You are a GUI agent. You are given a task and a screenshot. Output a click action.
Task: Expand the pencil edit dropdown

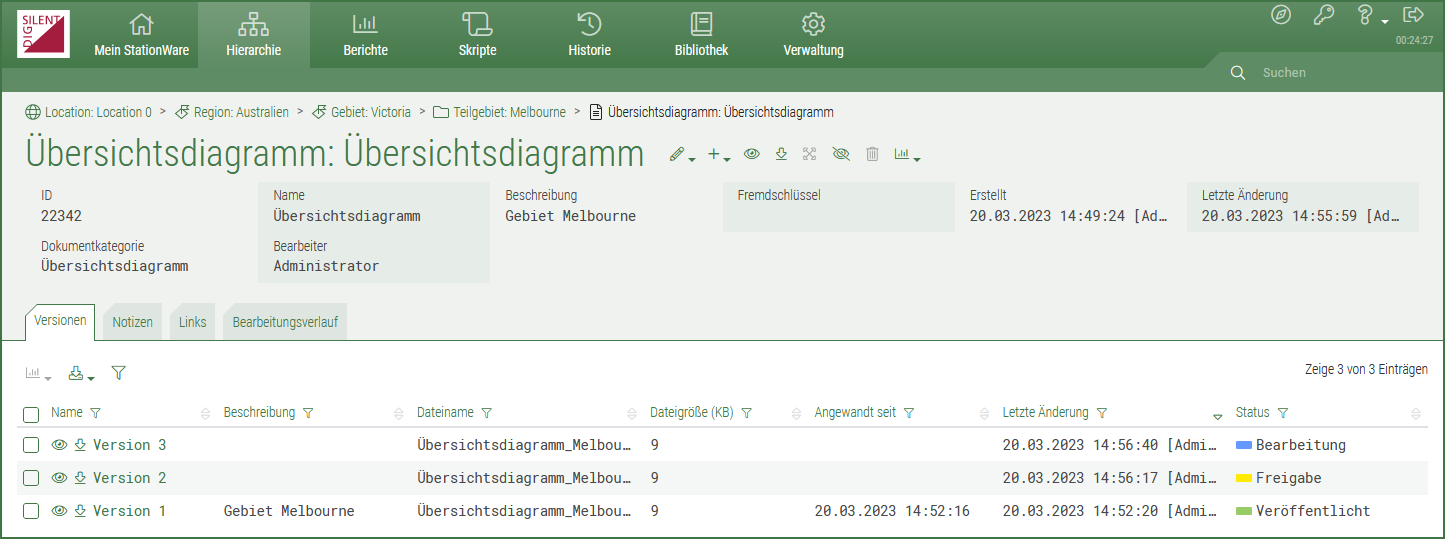(682, 155)
